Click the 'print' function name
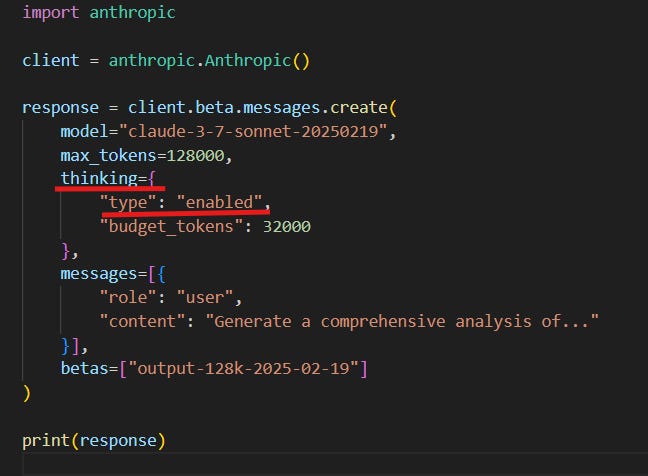 46,441
